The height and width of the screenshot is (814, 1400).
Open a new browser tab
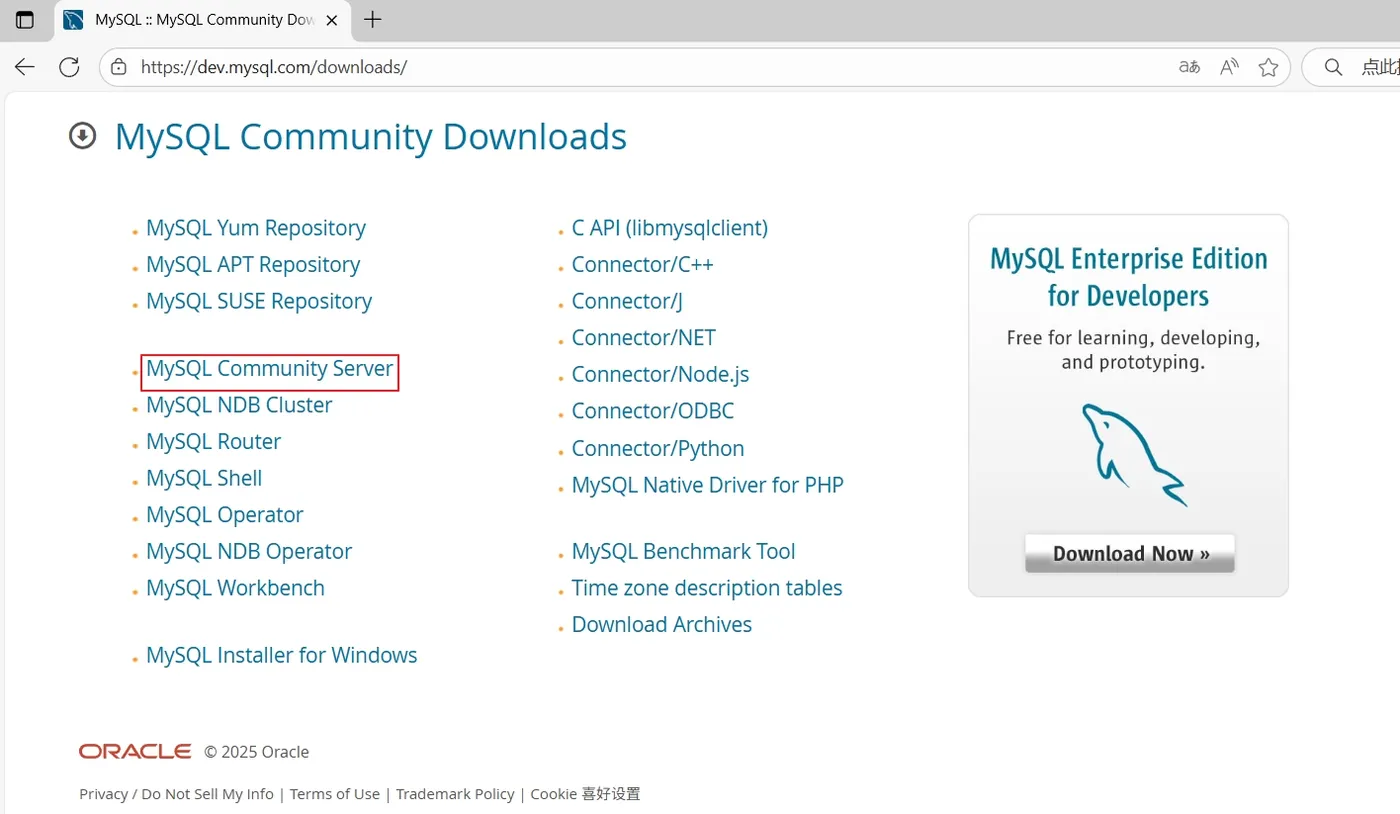click(x=373, y=20)
